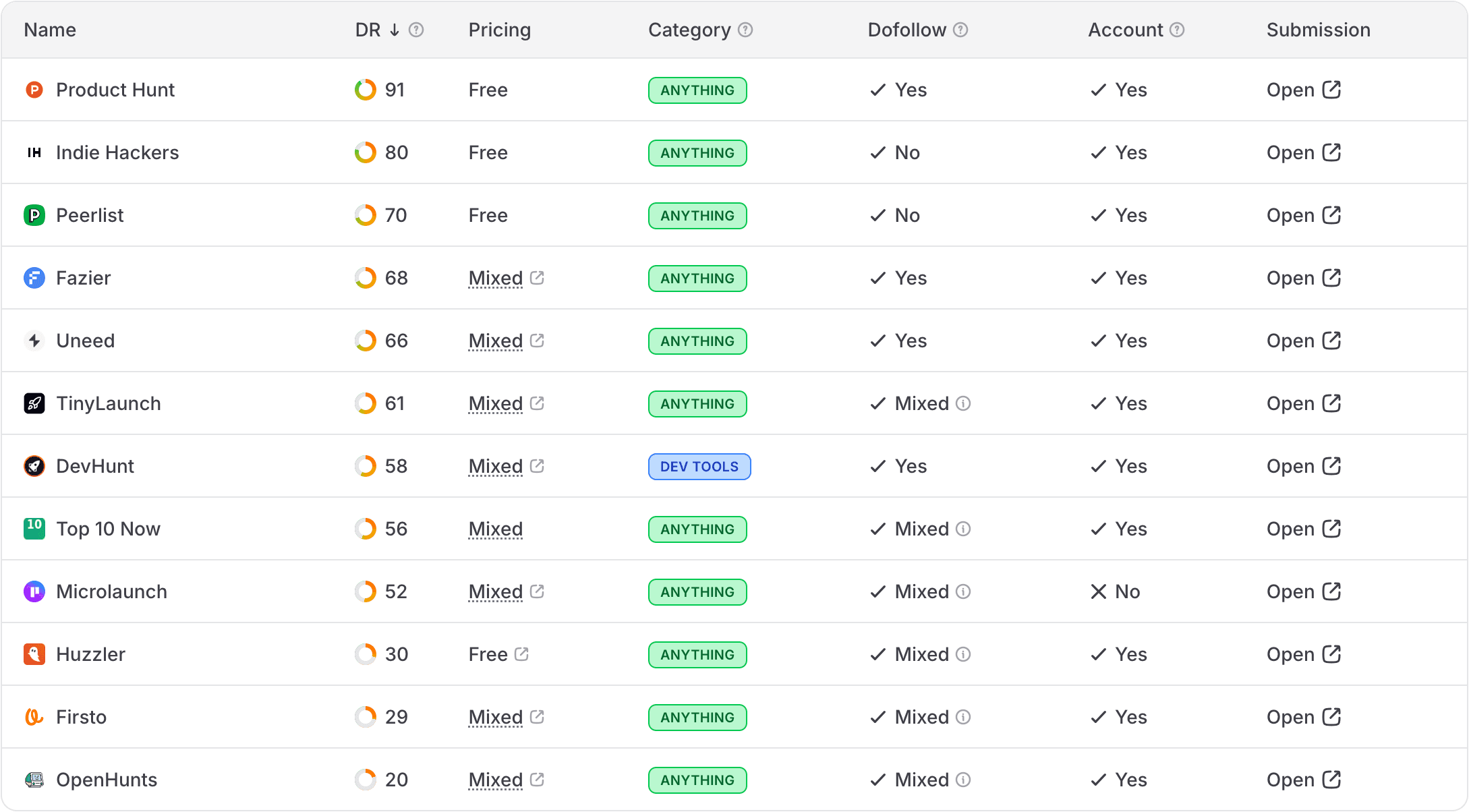Click the Microlaunch logo icon

tap(34, 591)
